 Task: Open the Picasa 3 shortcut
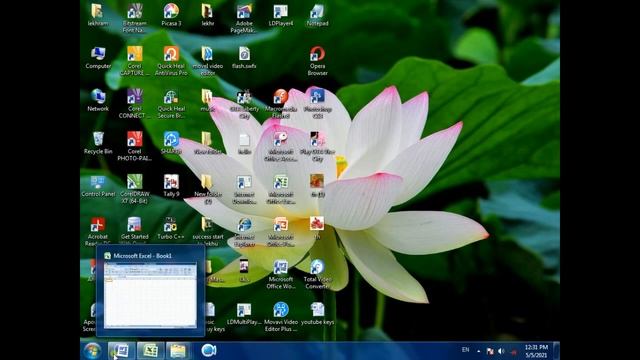click(171, 15)
